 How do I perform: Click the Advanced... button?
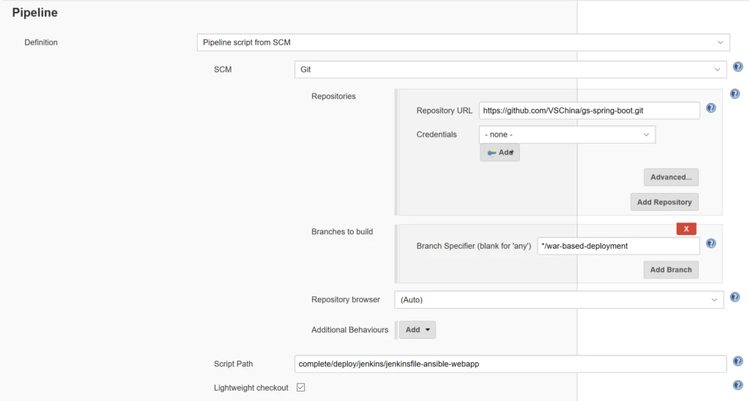pyautogui.click(x=671, y=177)
